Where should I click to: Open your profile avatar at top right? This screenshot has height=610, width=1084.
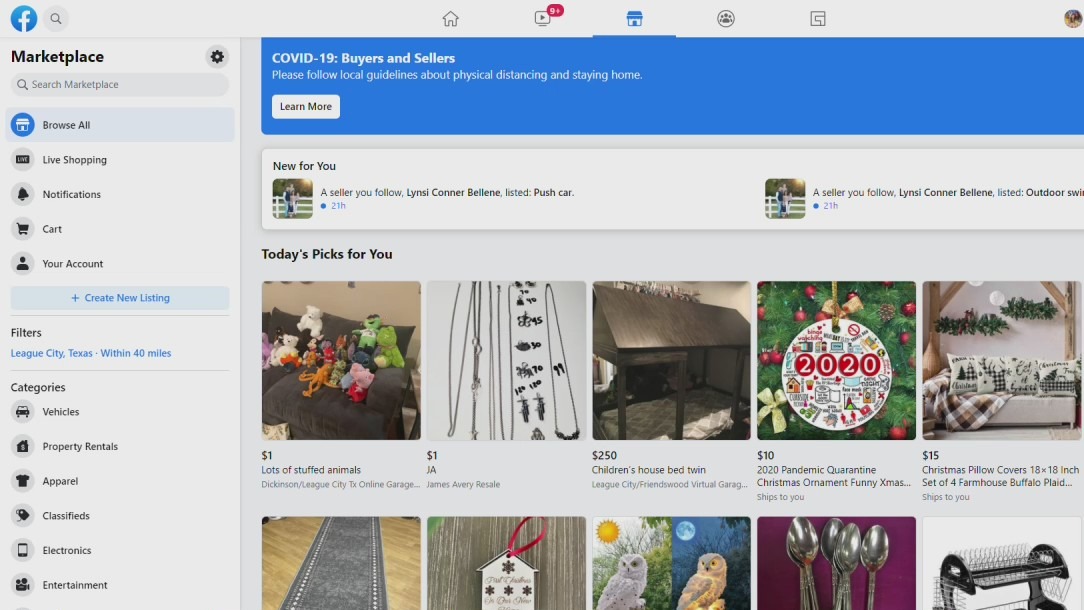tap(1070, 18)
